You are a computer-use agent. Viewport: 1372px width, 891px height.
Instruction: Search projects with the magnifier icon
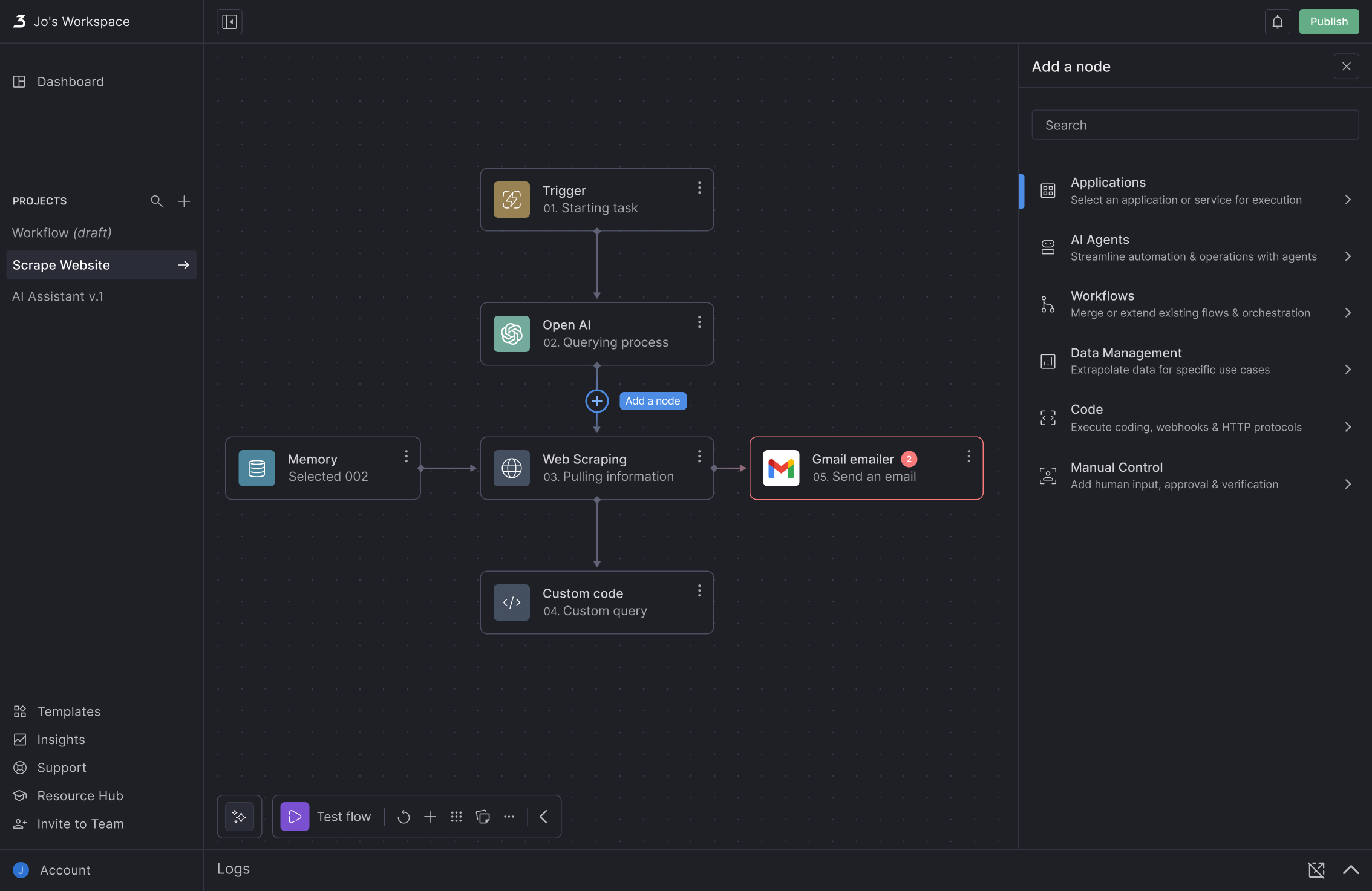click(x=157, y=201)
